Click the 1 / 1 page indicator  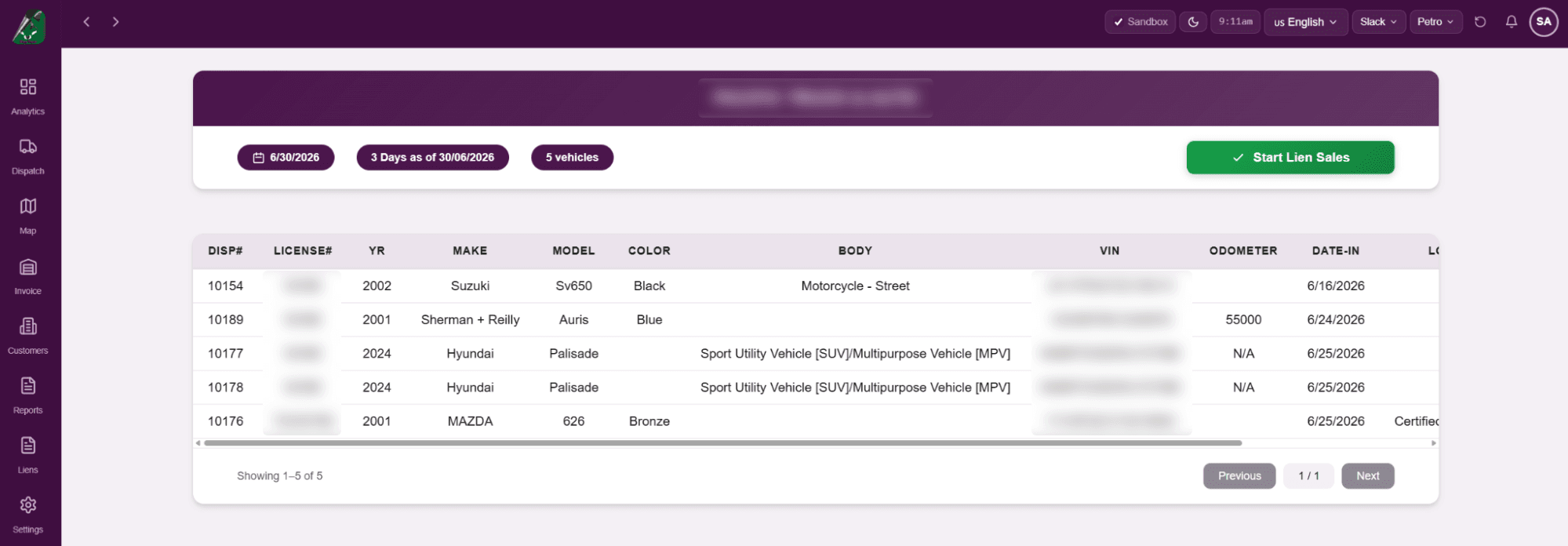tap(1308, 476)
